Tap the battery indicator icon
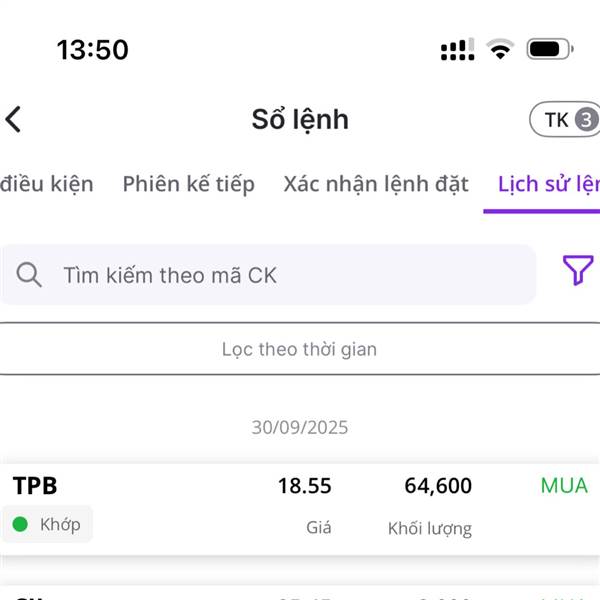The width and height of the screenshot is (600, 600). coord(549,49)
